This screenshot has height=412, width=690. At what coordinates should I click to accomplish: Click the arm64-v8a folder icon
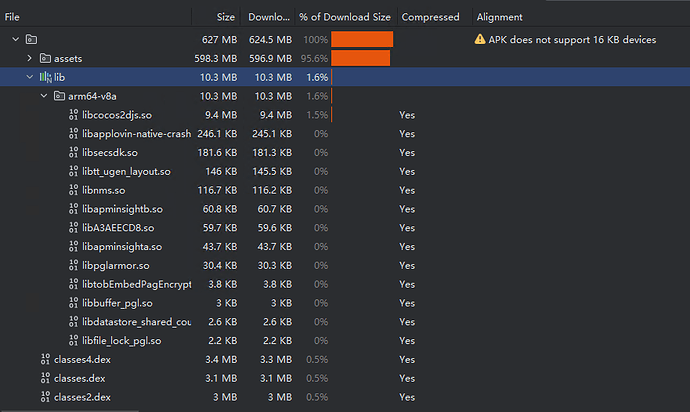(x=59, y=96)
